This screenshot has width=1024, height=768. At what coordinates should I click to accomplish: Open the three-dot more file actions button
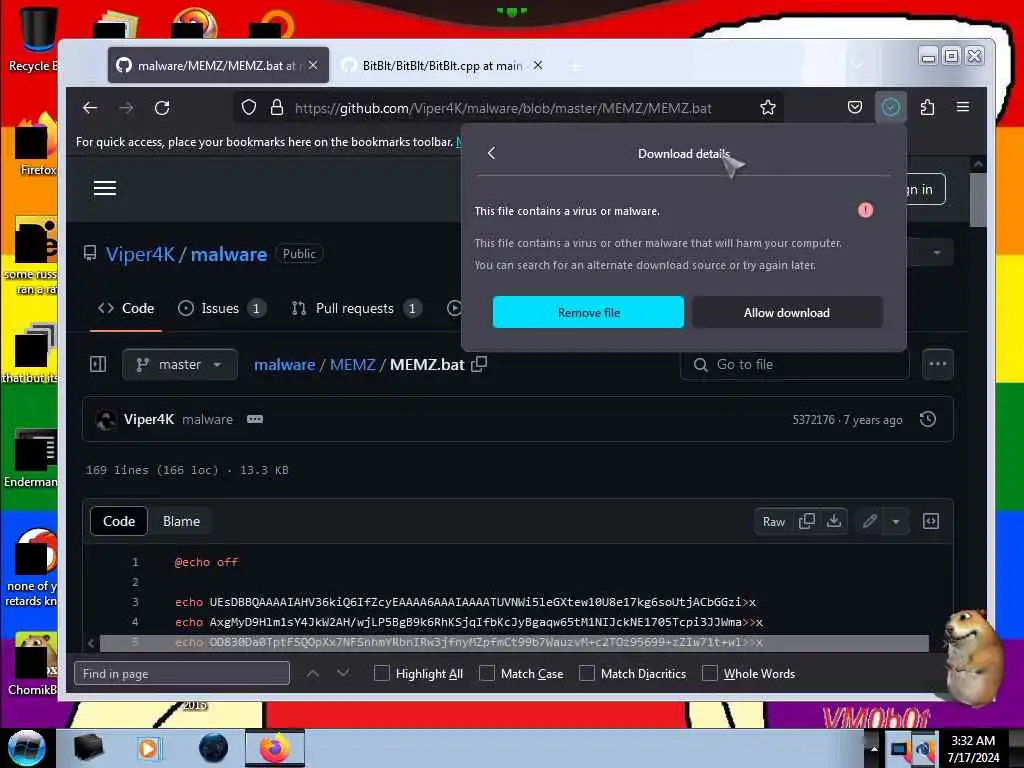click(938, 364)
